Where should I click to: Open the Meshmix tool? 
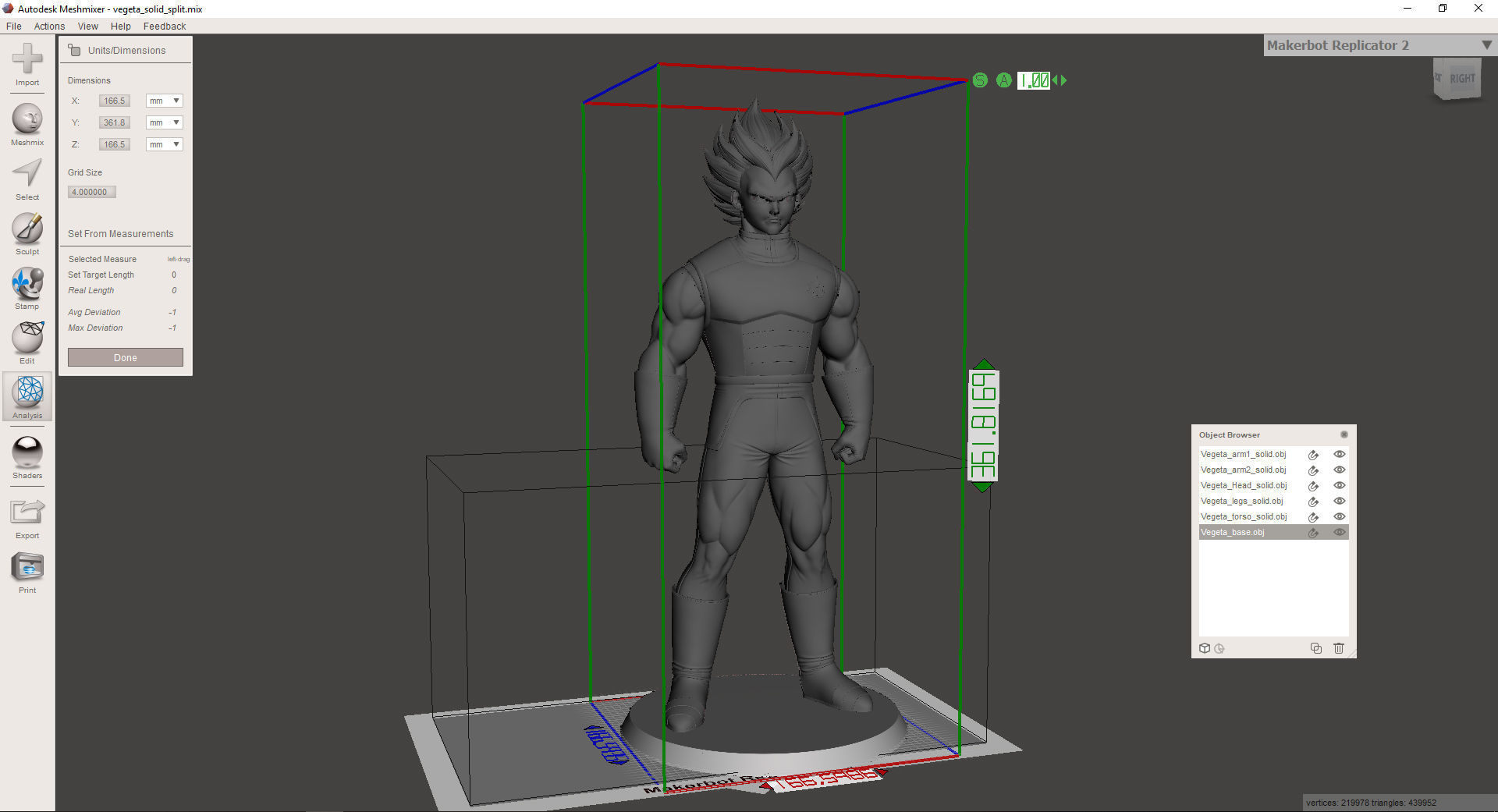(27, 125)
